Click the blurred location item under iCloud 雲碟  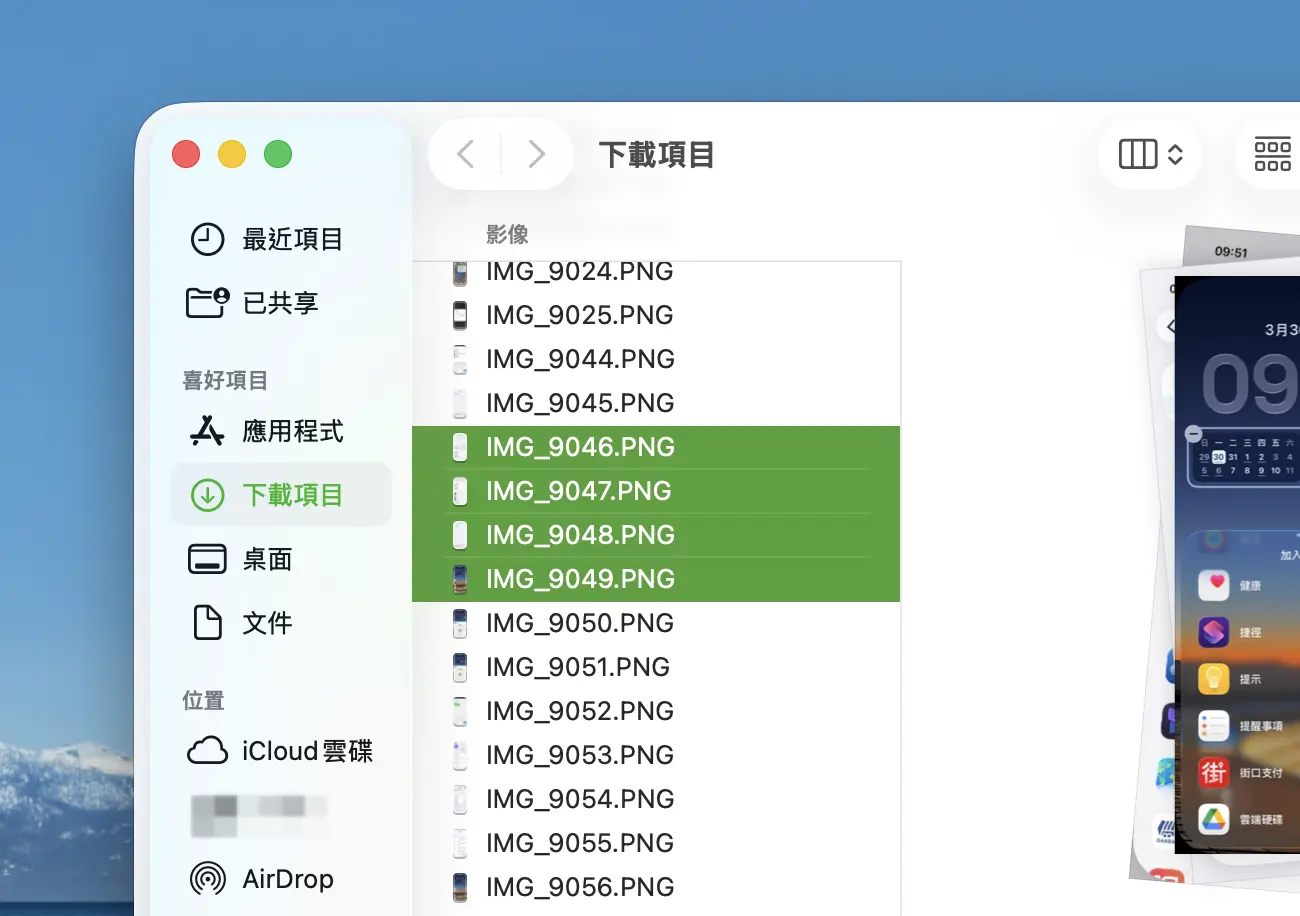[260, 815]
